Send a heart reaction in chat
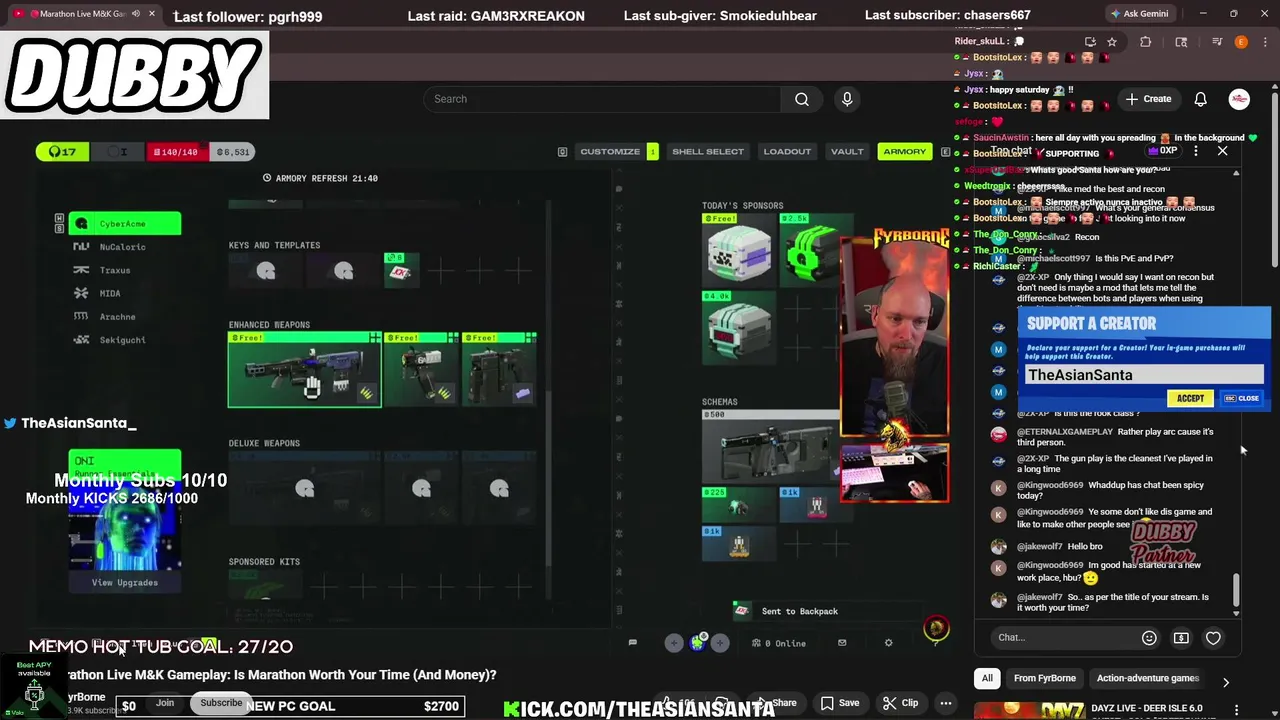Image resolution: width=1280 pixels, height=720 pixels. coord(1213,638)
